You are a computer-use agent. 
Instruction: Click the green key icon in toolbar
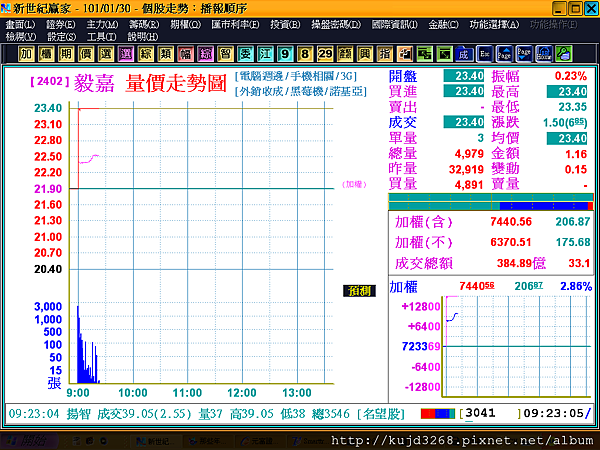[x=564, y=54]
